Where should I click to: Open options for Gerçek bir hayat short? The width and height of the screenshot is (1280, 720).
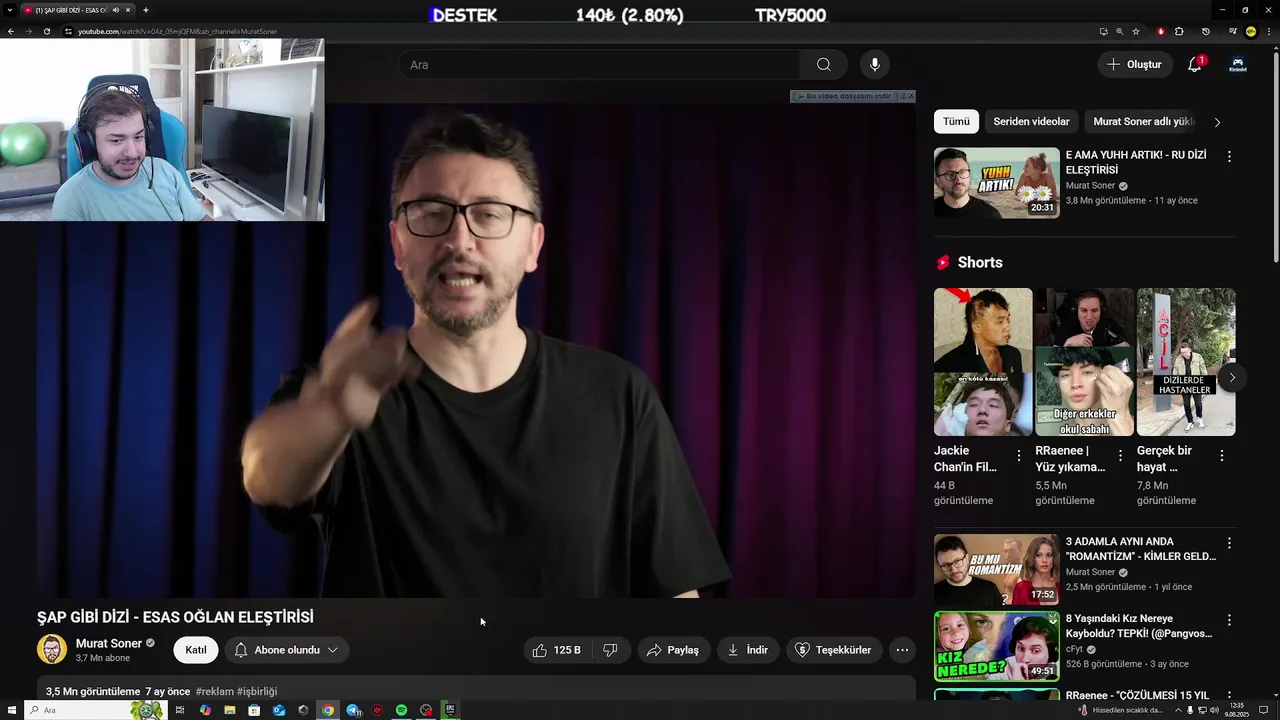click(1221, 455)
